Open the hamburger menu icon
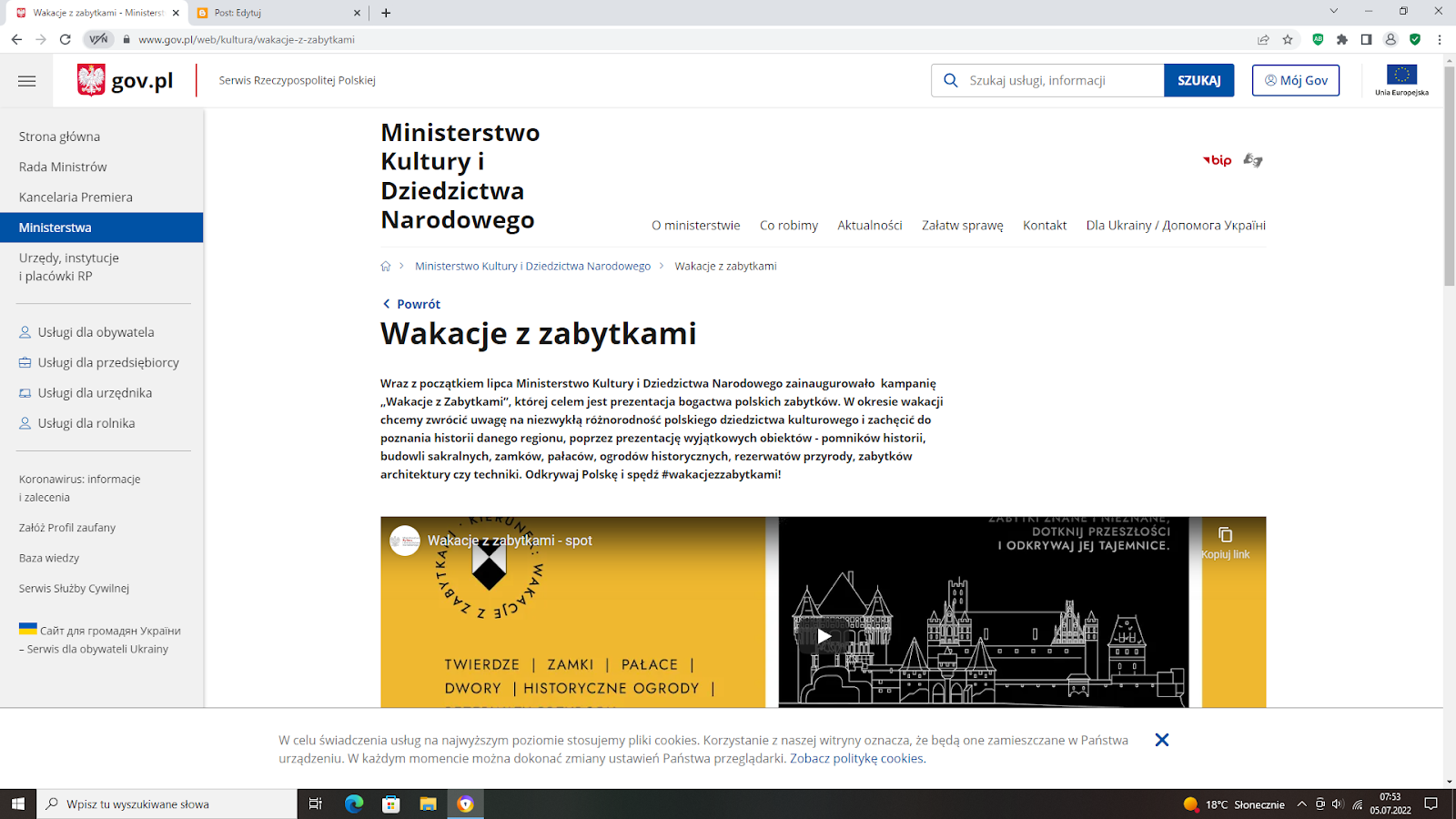The width and height of the screenshot is (1456, 819). [x=27, y=81]
